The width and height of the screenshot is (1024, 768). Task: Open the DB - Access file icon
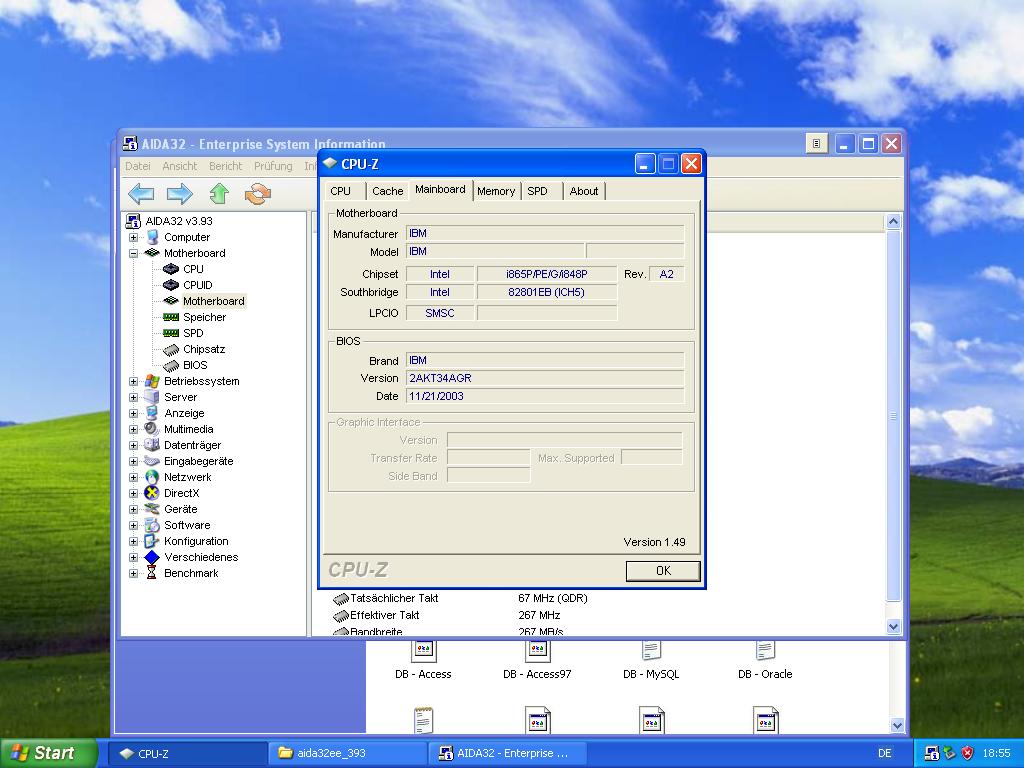[423, 653]
